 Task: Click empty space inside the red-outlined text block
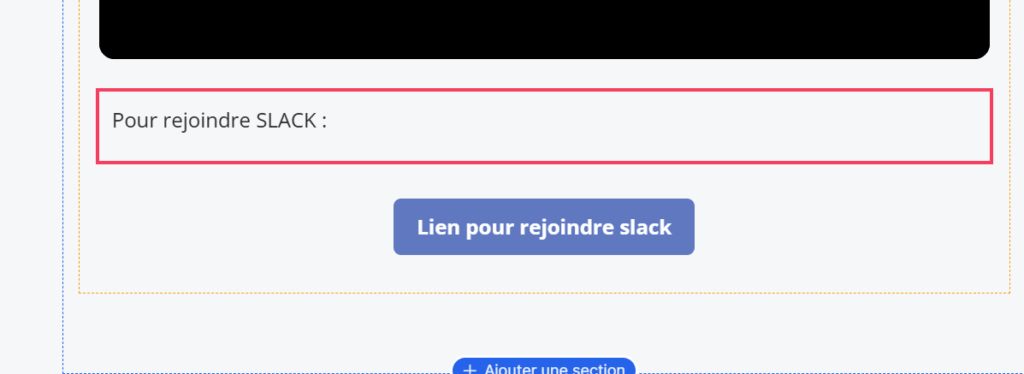point(653,126)
